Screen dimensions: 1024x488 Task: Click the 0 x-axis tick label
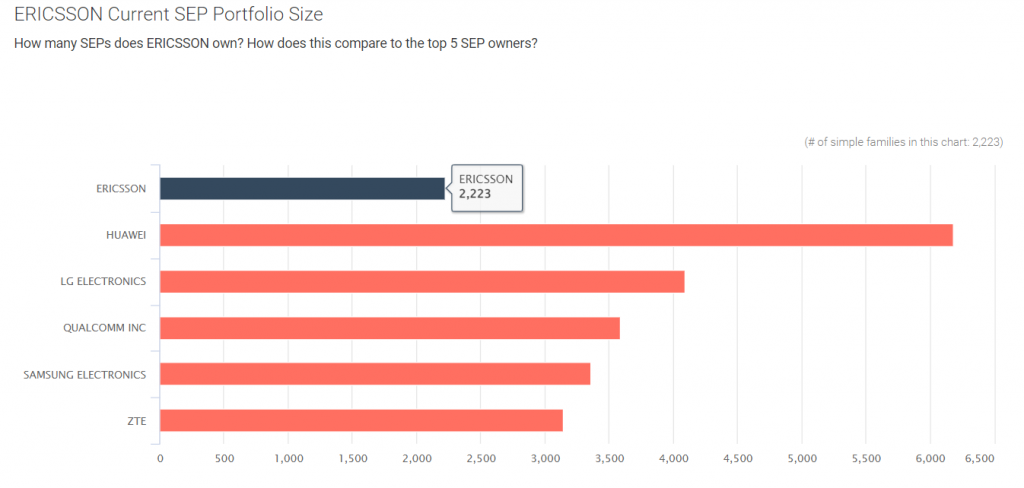tap(160, 458)
